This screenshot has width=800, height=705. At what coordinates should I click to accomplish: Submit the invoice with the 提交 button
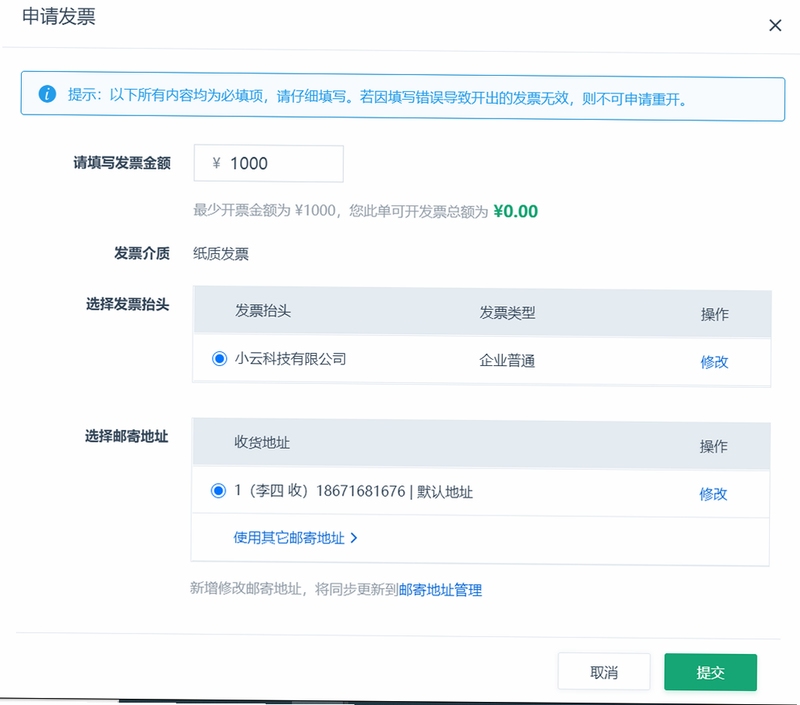(710, 672)
